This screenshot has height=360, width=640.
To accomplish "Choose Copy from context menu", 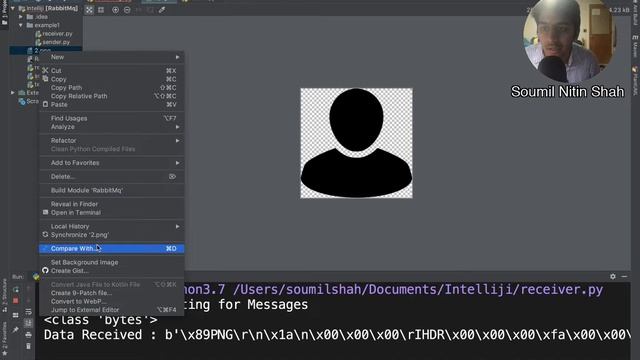I will pyautogui.click(x=111, y=79).
